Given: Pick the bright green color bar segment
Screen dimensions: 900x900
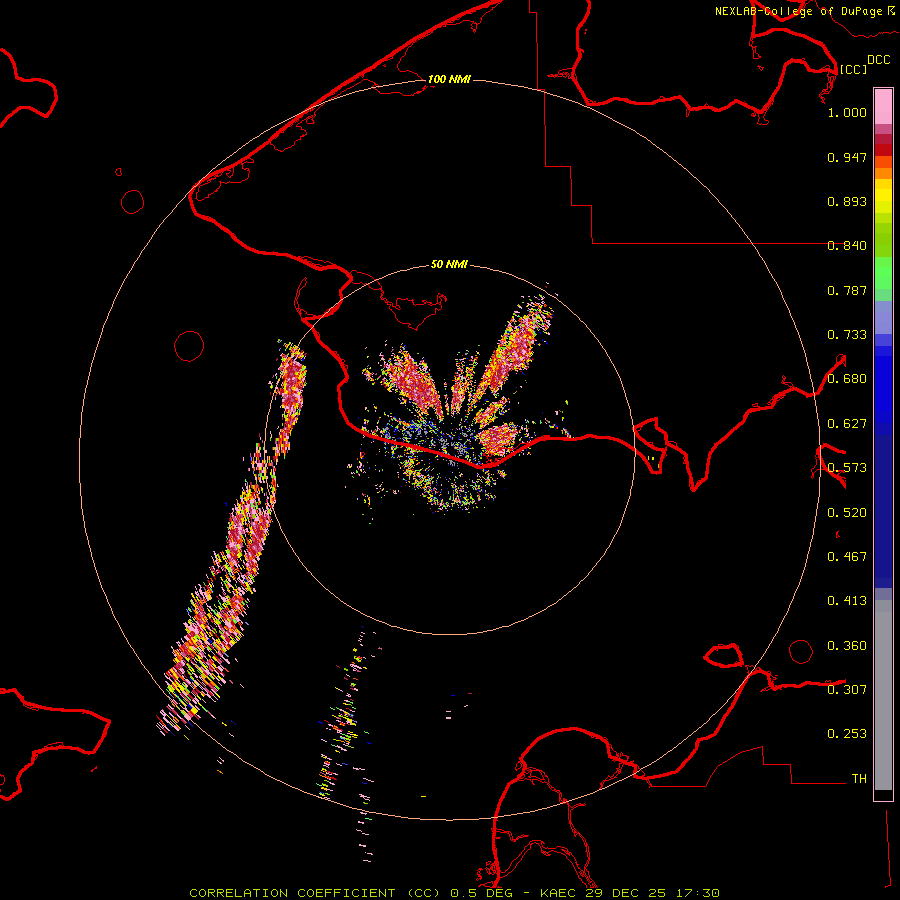Looking at the screenshot, I should (x=883, y=273).
